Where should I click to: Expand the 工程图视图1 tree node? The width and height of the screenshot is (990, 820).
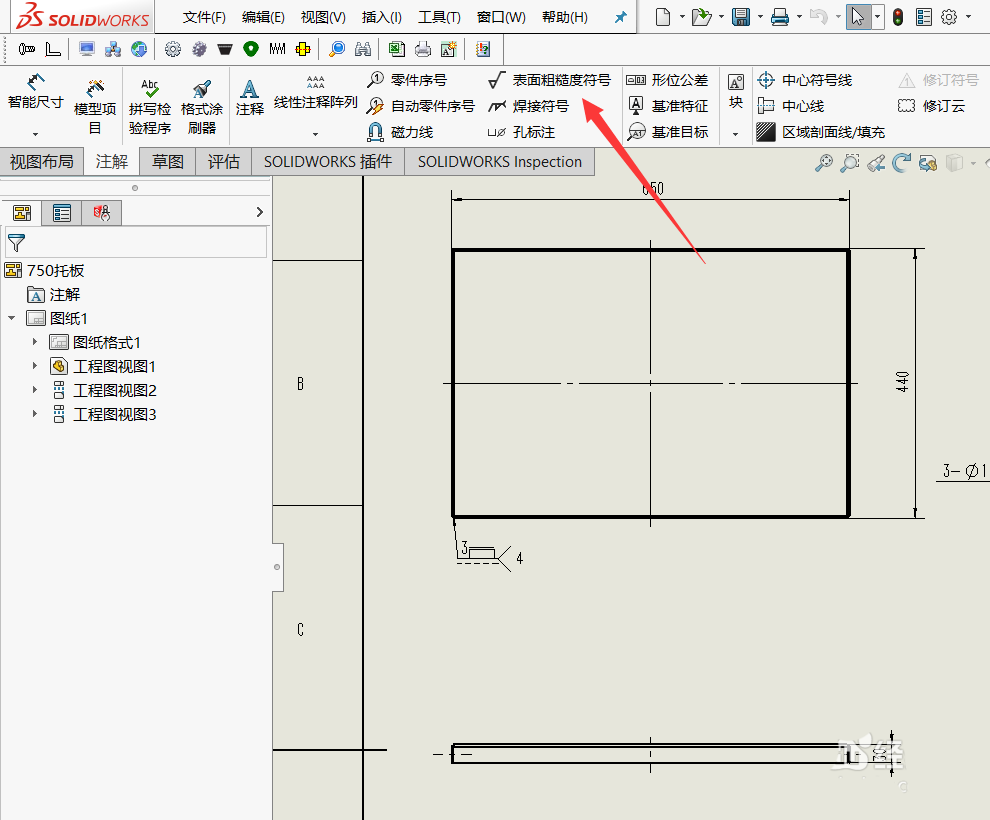pyautogui.click(x=35, y=365)
